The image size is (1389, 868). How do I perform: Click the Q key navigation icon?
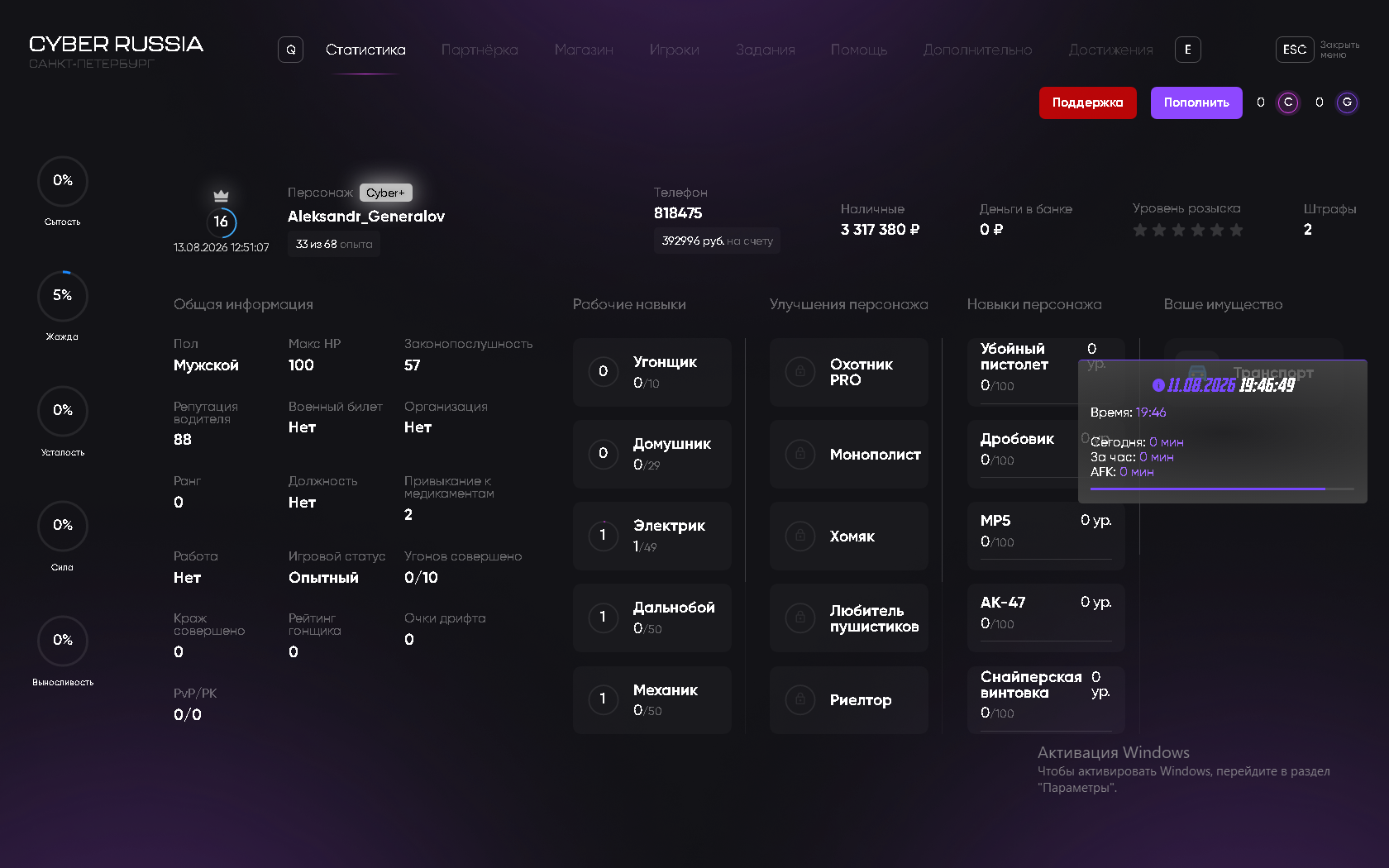click(x=290, y=50)
